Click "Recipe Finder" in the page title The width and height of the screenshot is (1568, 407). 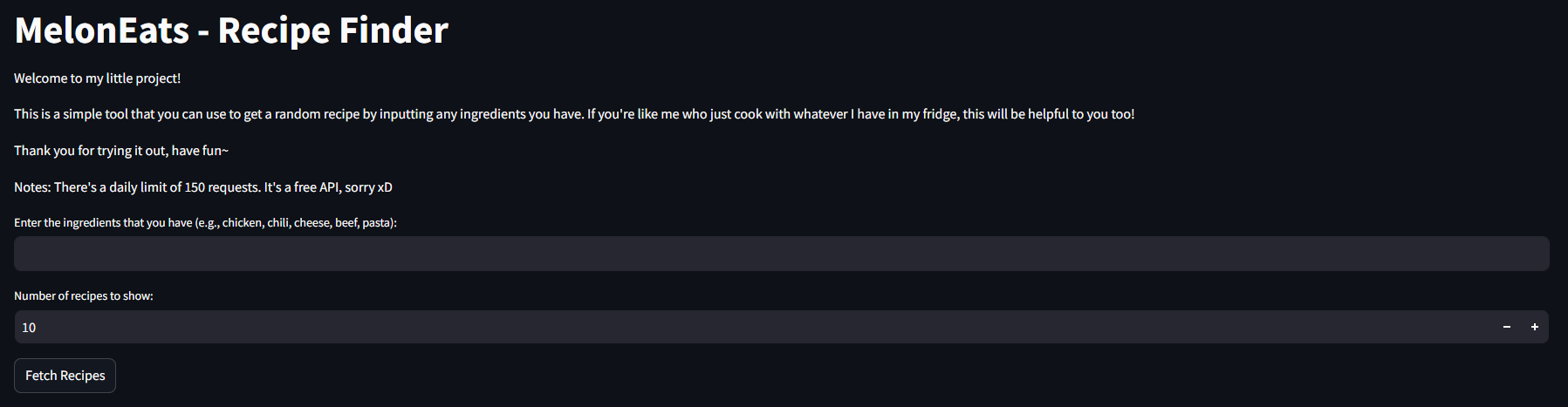pos(332,31)
